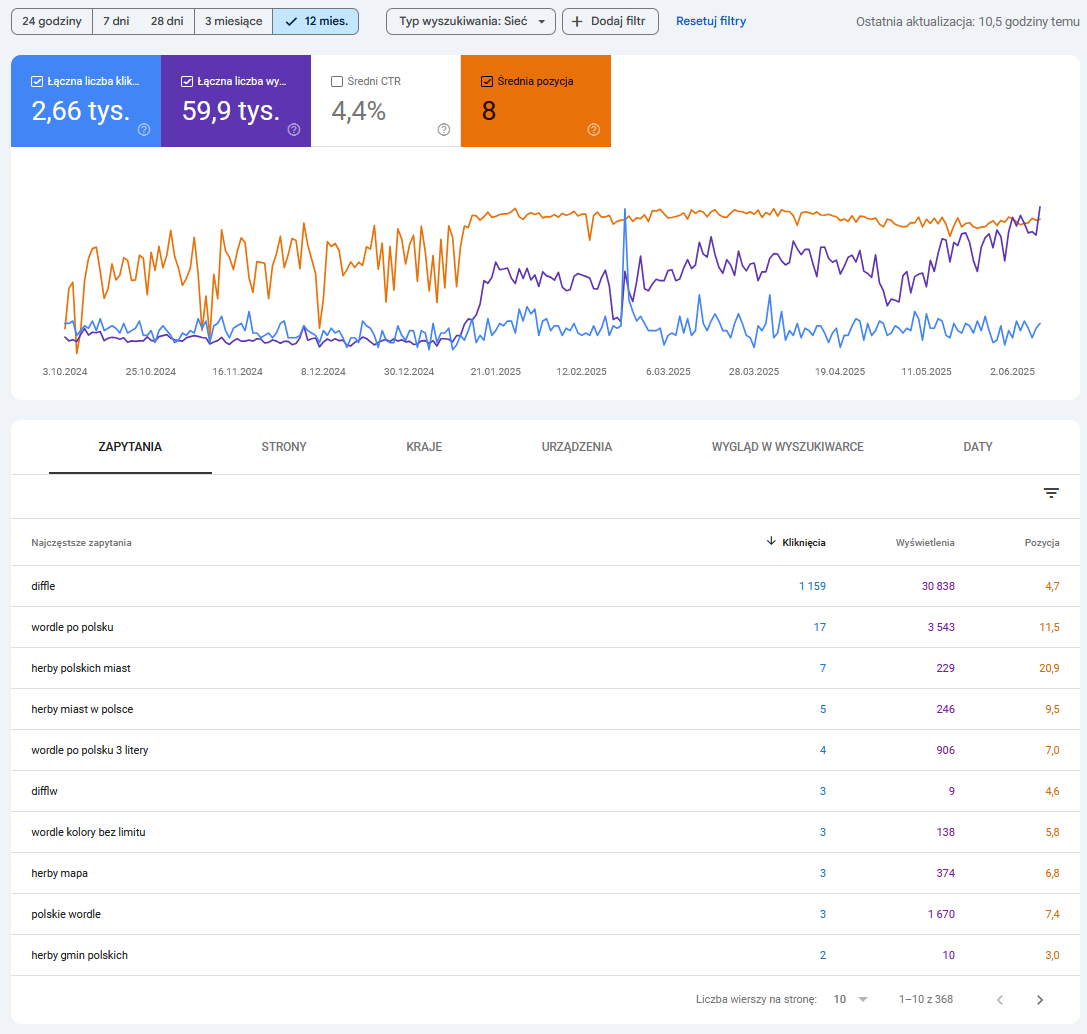The width and height of the screenshot is (1087, 1034).
Task: Switch to the Strony tab
Action: pyautogui.click(x=284, y=447)
